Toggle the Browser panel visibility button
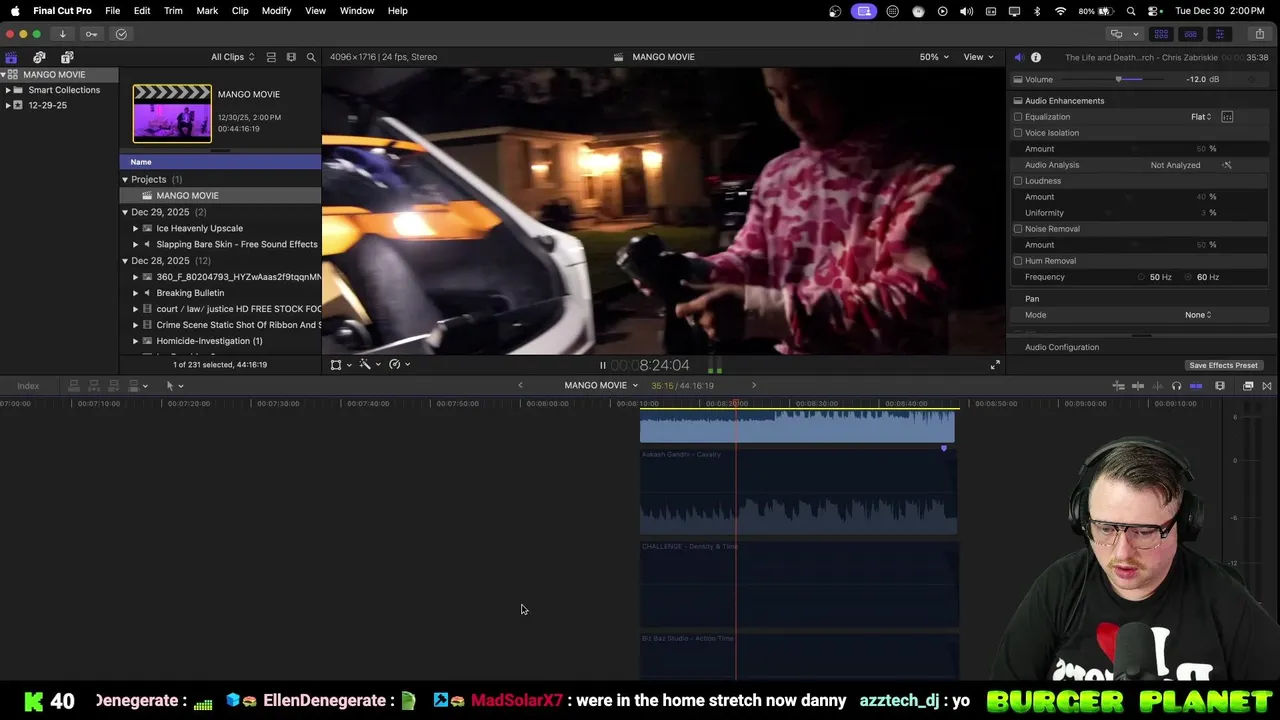 [x=1161, y=34]
